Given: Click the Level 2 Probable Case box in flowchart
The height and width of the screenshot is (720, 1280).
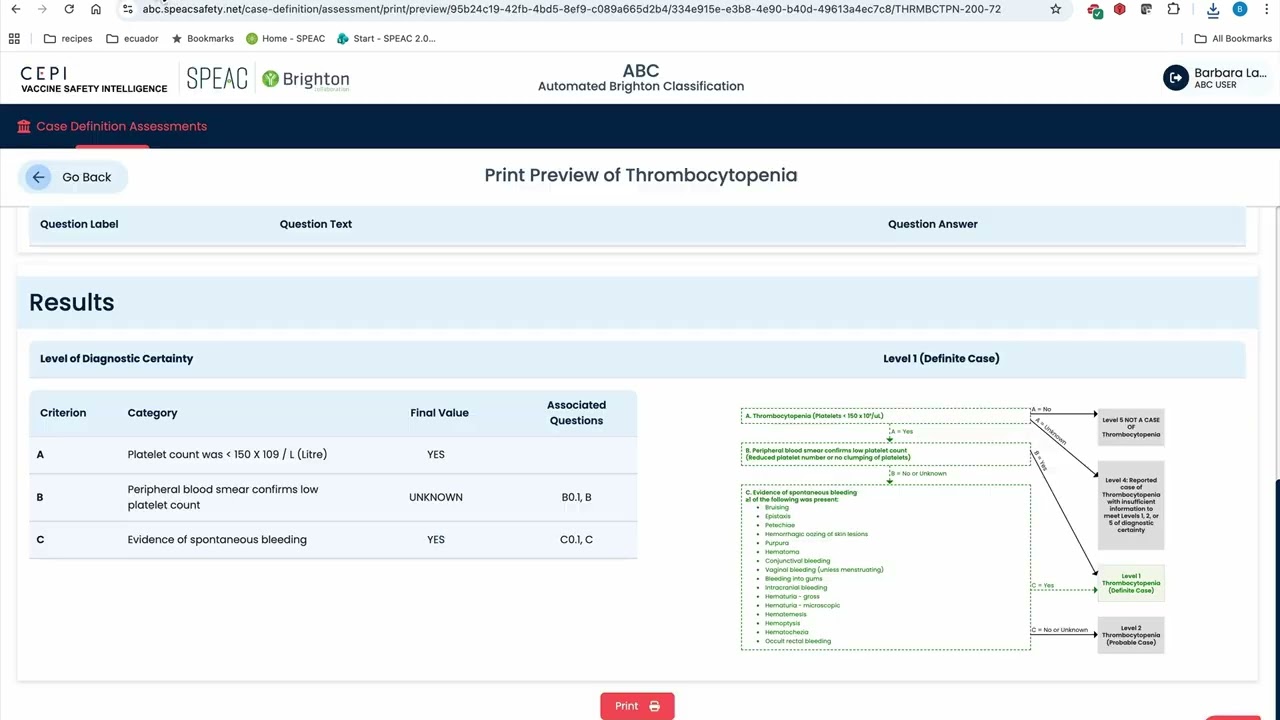Looking at the screenshot, I should (1131, 635).
